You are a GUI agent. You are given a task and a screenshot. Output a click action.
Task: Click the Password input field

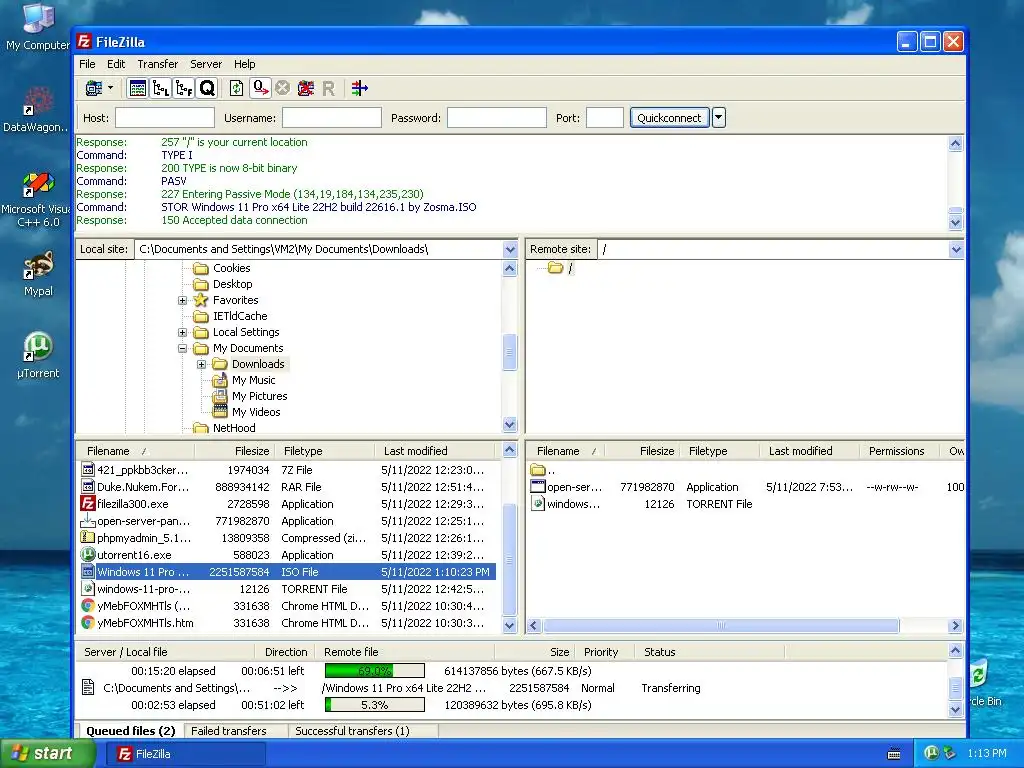coord(496,118)
